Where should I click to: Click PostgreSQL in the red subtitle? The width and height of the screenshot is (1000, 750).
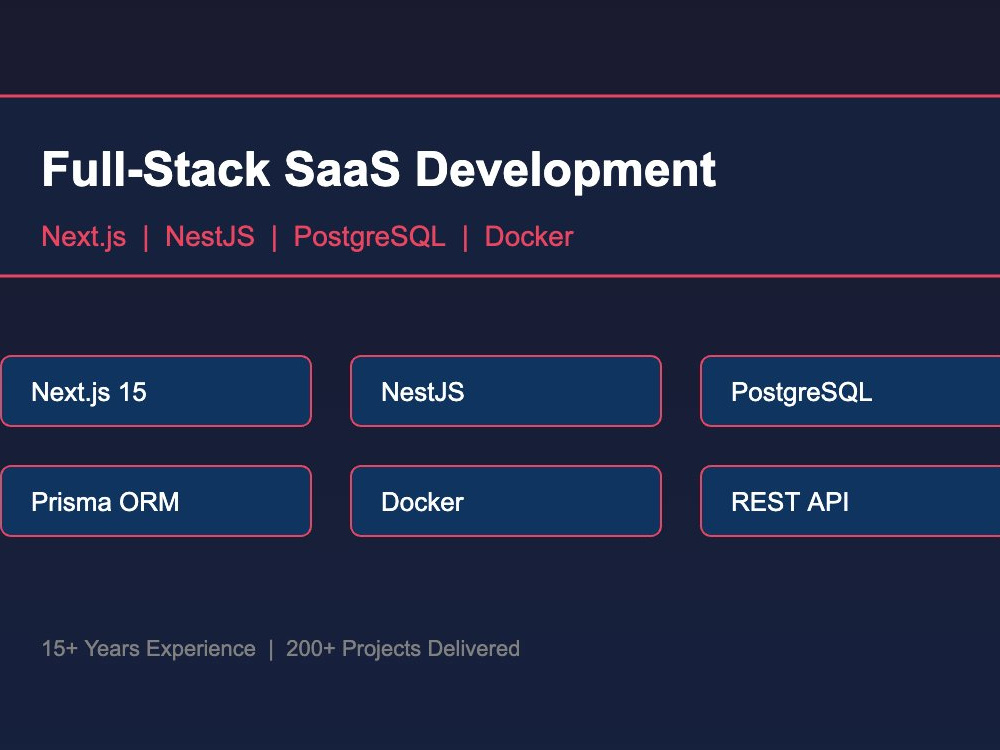pyautogui.click(x=369, y=237)
